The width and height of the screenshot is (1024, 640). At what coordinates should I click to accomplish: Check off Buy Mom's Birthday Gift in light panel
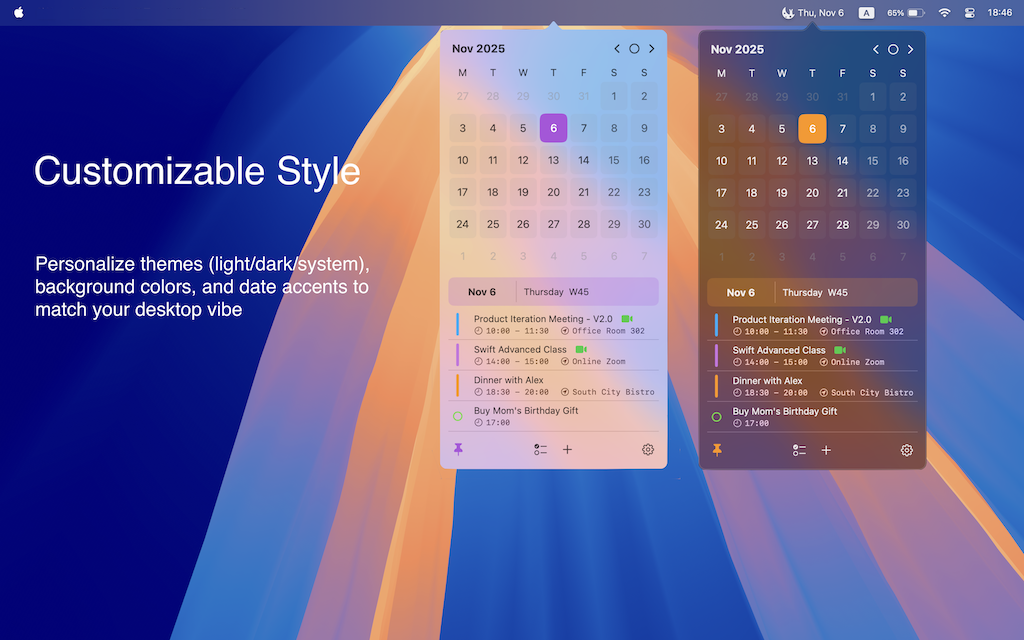458,416
